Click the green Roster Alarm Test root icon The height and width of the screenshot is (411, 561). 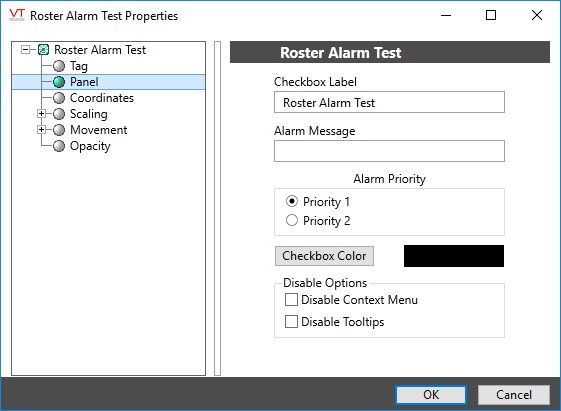coord(43,49)
